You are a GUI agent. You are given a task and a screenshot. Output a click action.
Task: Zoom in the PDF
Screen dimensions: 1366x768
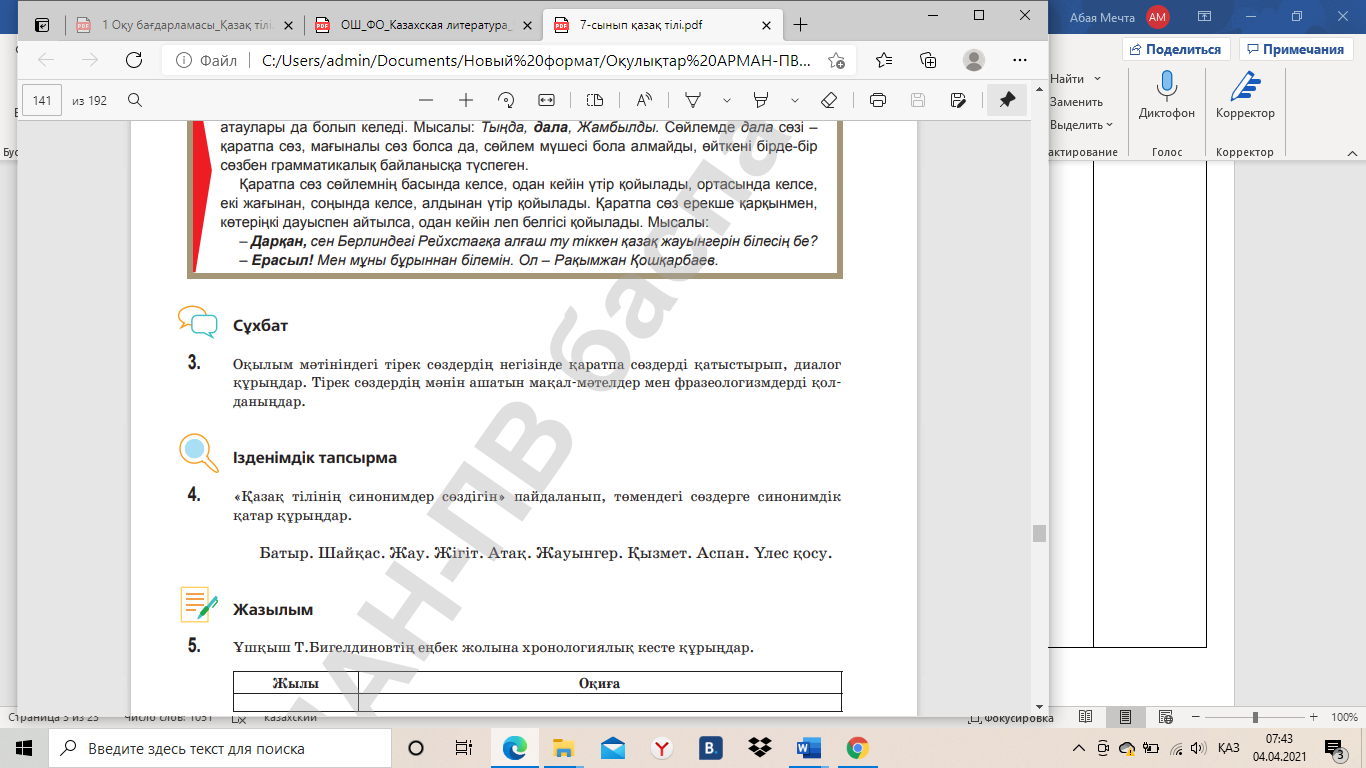click(x=466, y=100)
